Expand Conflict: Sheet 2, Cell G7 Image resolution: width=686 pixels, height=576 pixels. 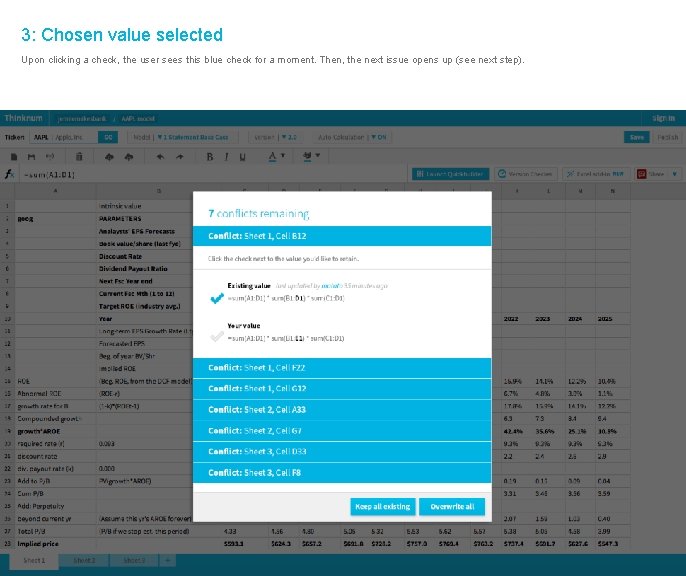click(x=342, y=431)
